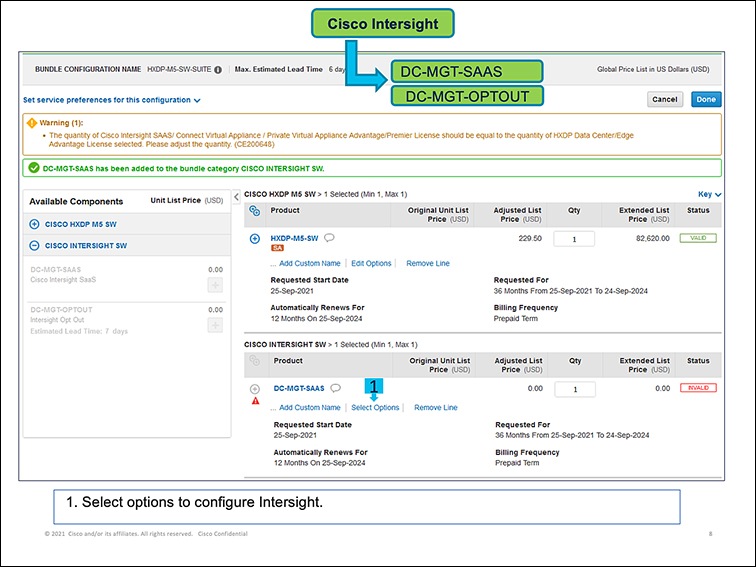756x567 pixels.
Task: Click the Qty field for DC-MGT-SAAS
Action: [575, 389]
